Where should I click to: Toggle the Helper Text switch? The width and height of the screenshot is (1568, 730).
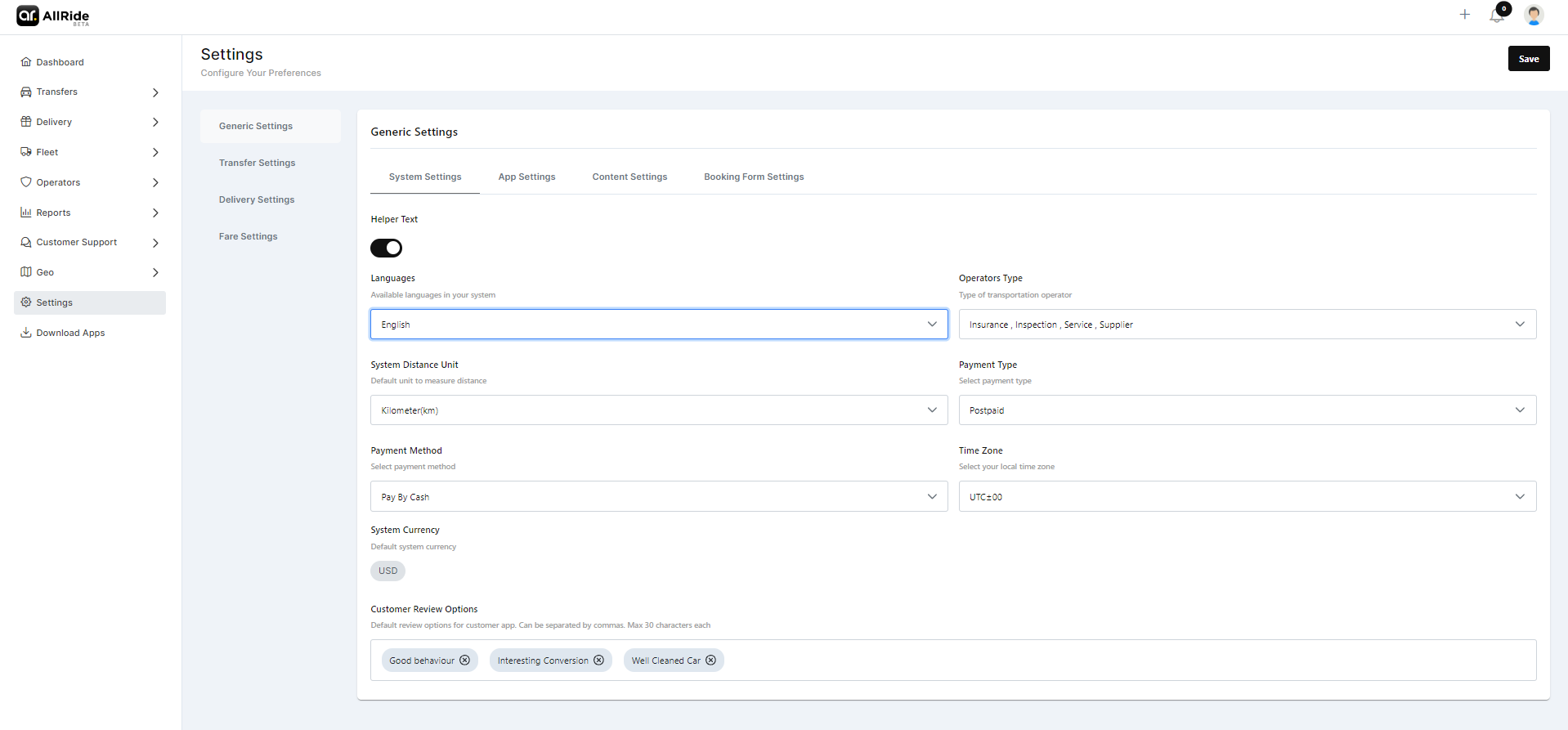386,248
